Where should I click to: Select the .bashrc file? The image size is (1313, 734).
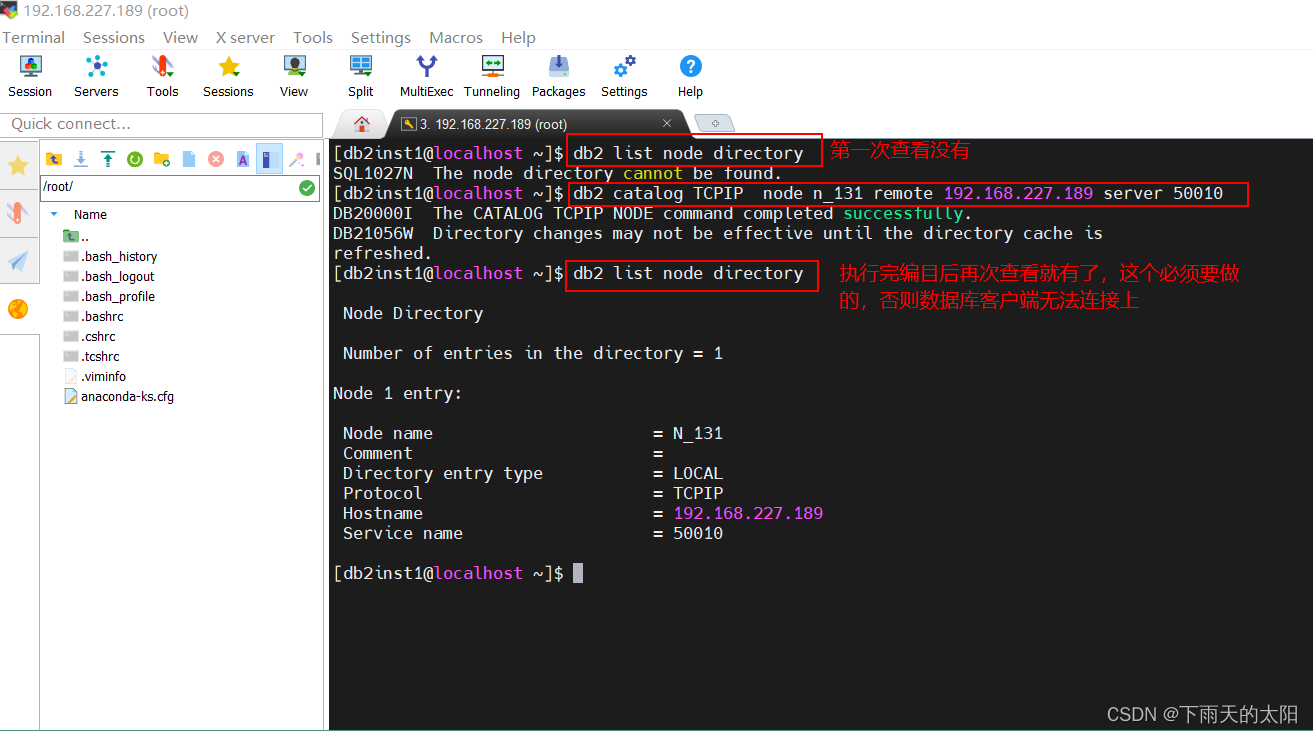[x=93, y=317]
